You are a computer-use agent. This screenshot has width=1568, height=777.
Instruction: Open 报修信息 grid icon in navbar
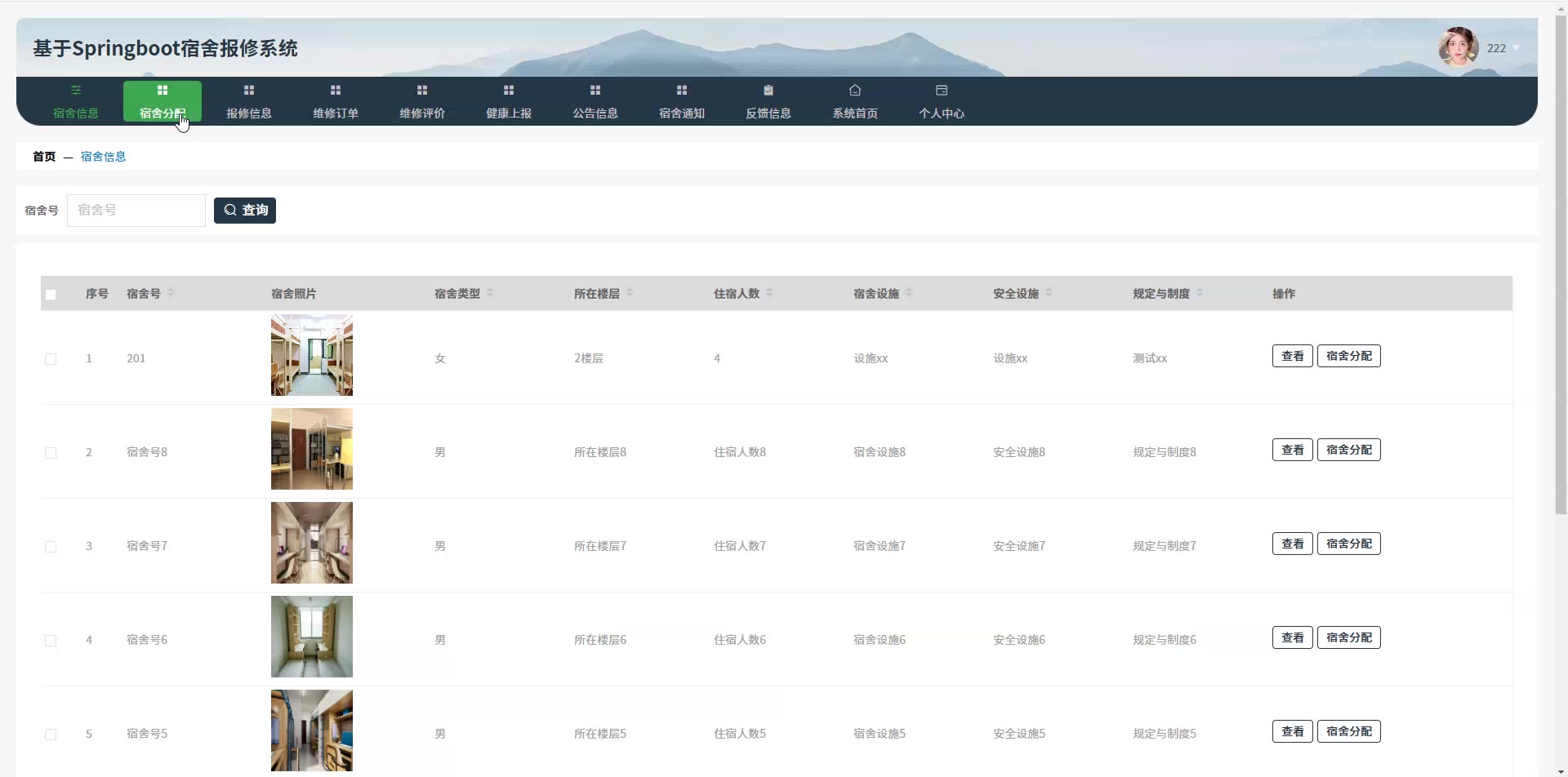coord(249,90)
